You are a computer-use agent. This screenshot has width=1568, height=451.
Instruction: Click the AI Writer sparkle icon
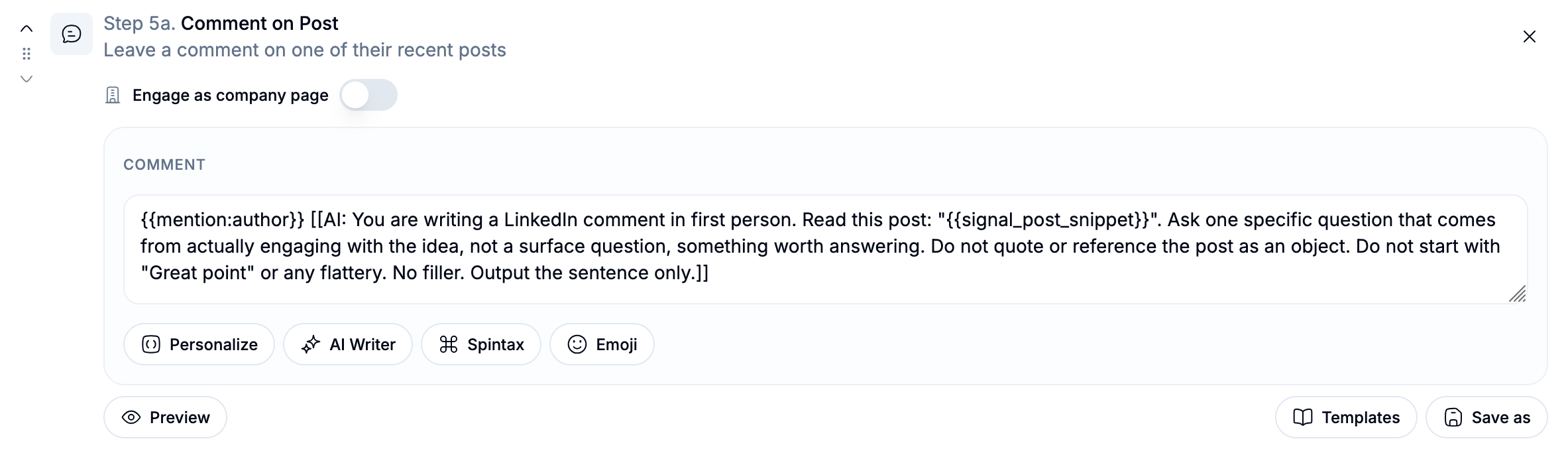(x=311, y=344)
